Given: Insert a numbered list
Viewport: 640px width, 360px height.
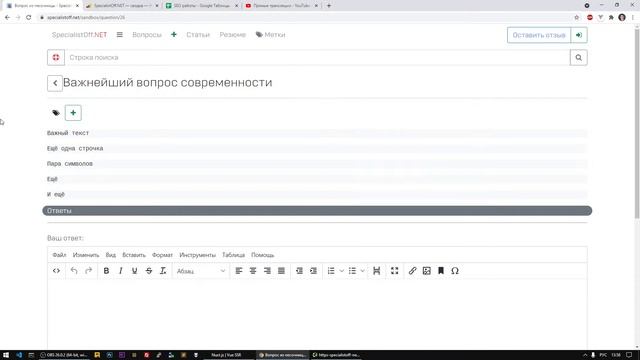Looking at the screenshot, I should 331,271.
